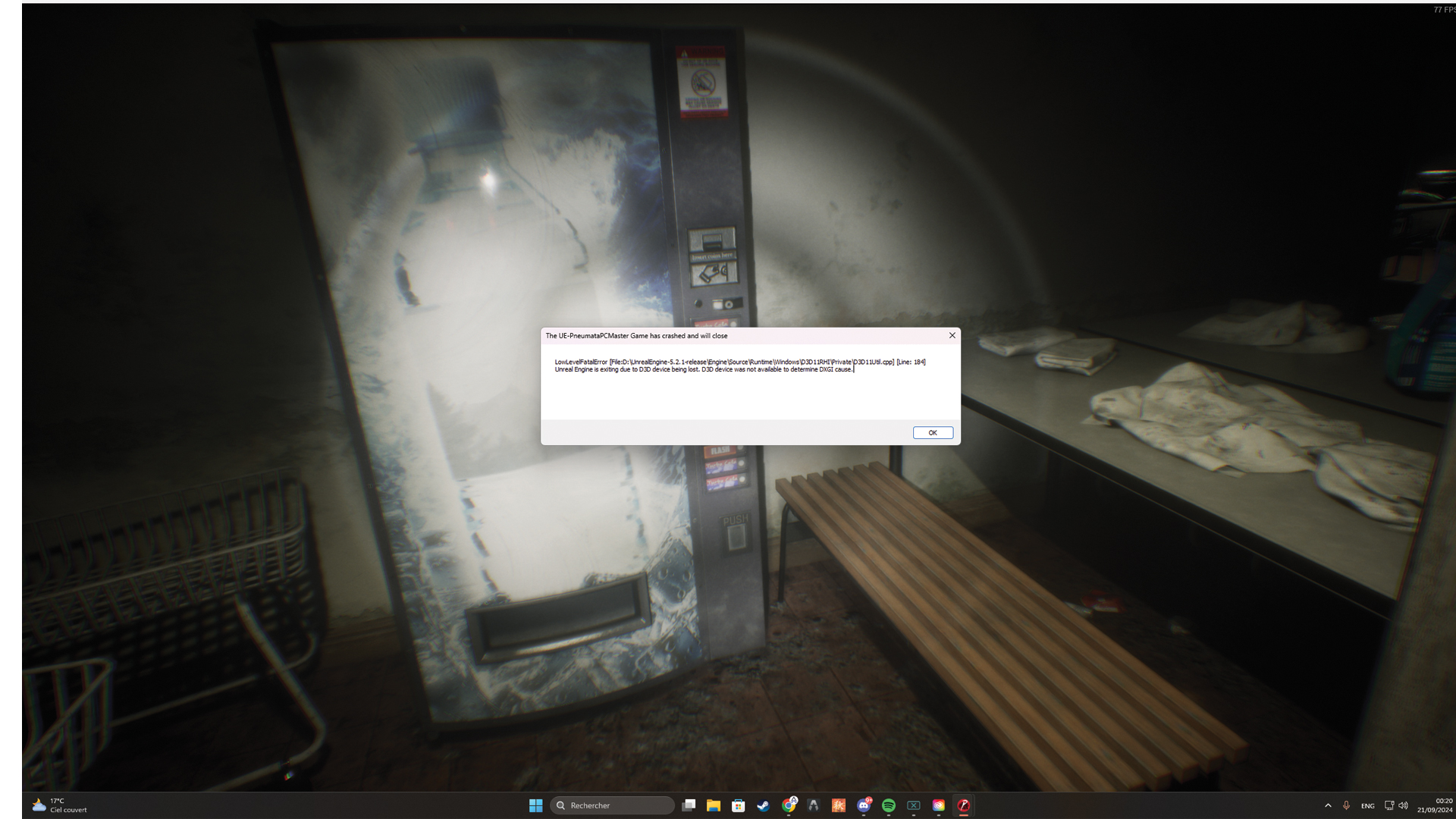Screen dimensions: 1456x819
Task: Open the weather widget showing 17°C
Action: (x=59, y=805)
